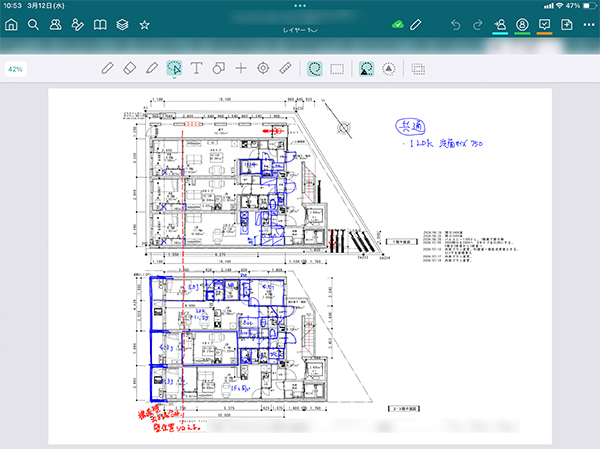Screen dimensions: 600x449
Task: Open the bookmarks star icon
Action: [x=144, y=24]
